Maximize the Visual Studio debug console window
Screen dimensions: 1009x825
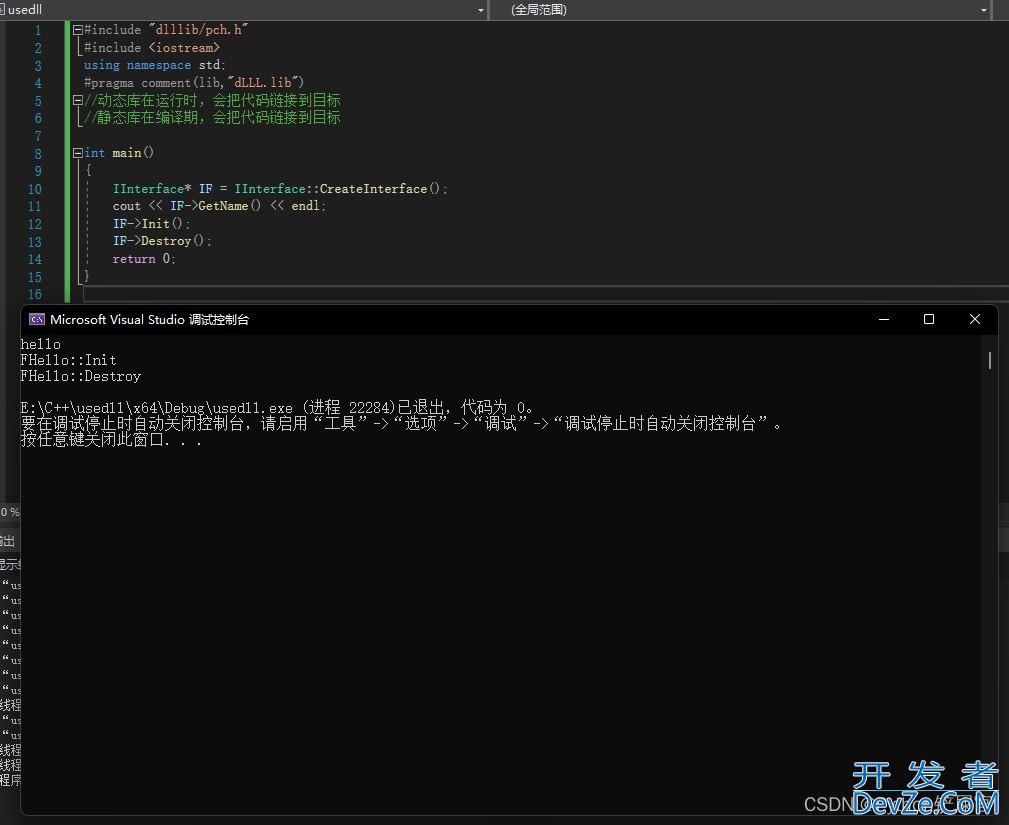(x=929, y=319)
